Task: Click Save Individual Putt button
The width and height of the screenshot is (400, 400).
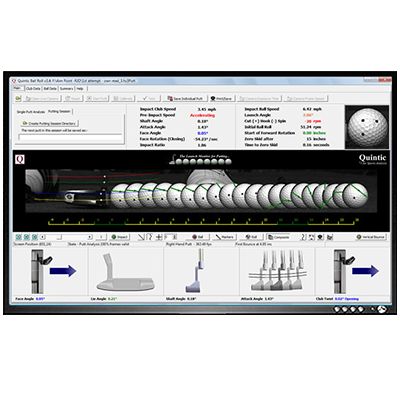Action: 185,98
